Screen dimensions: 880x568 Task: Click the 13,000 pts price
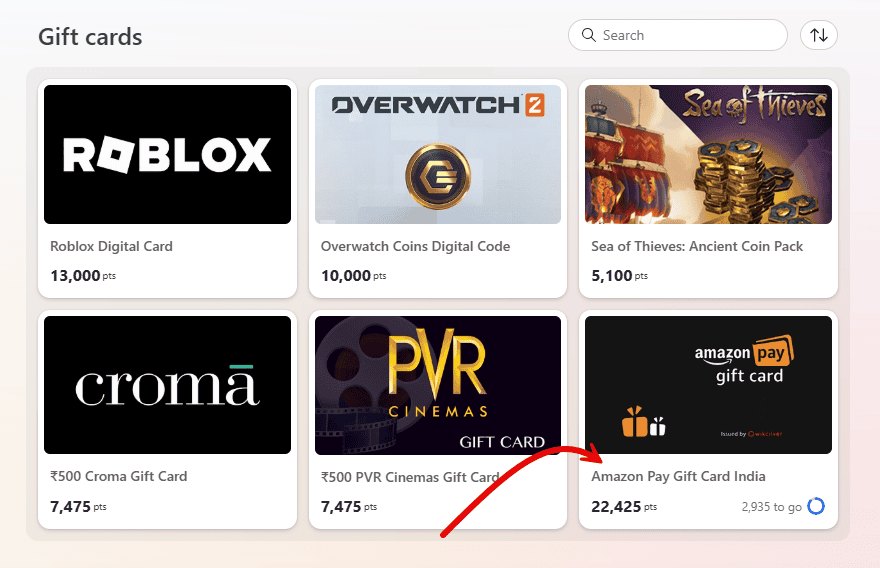[x=83, y=276]
